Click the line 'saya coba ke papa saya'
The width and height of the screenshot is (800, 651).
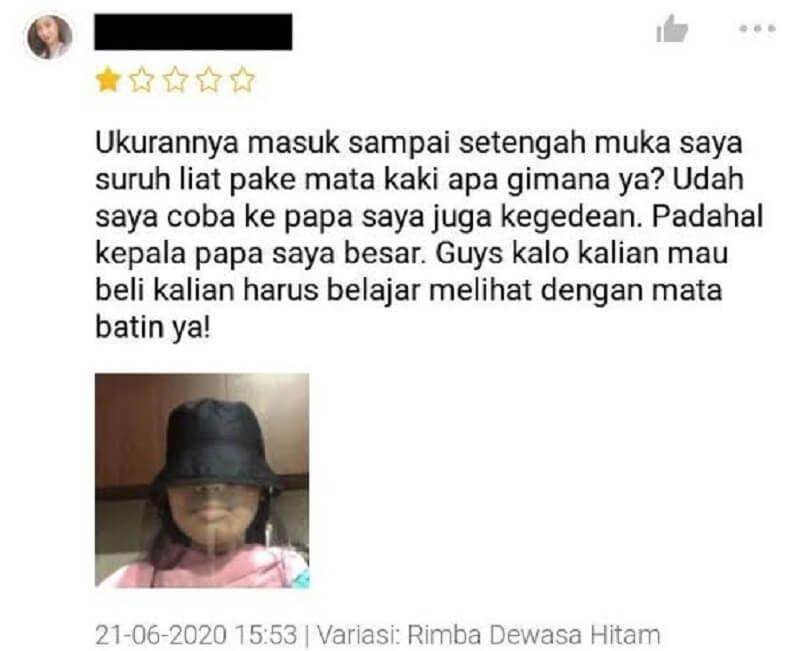tap(429, 217)
